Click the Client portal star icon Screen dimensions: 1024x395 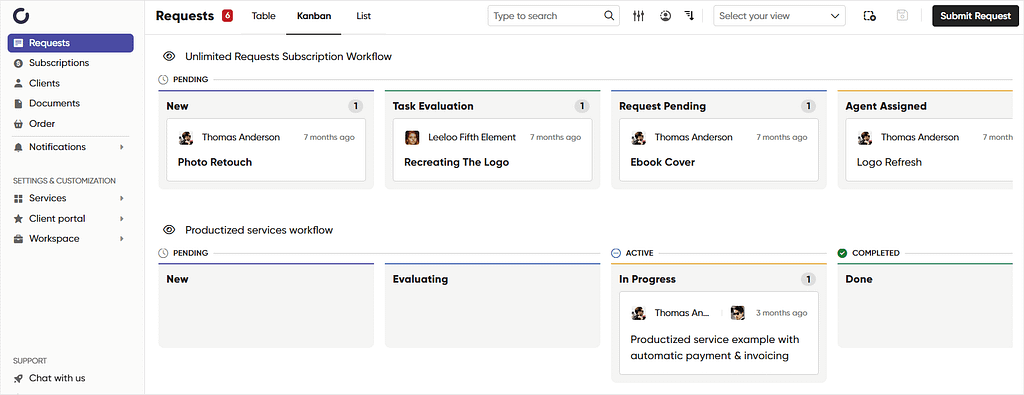pos(18,219)
